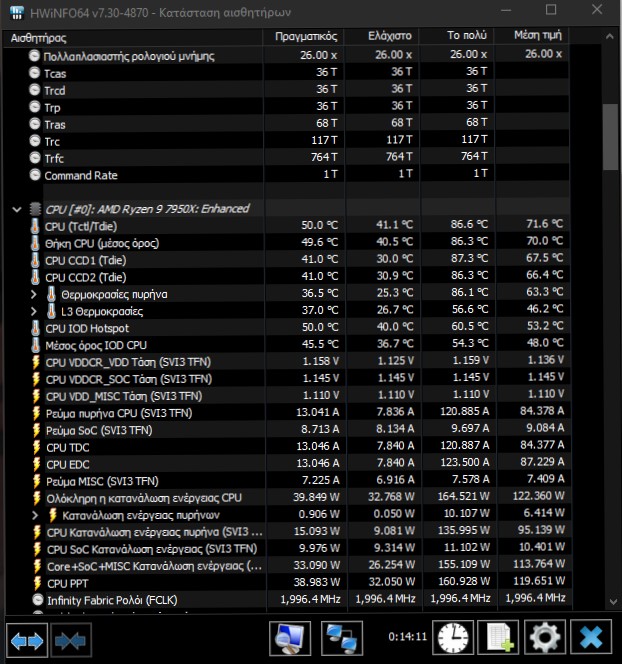Viewport: 622px width, 664px height.
Task: Click the lightning icon of CPU TDC
Action: pos(36,447)
